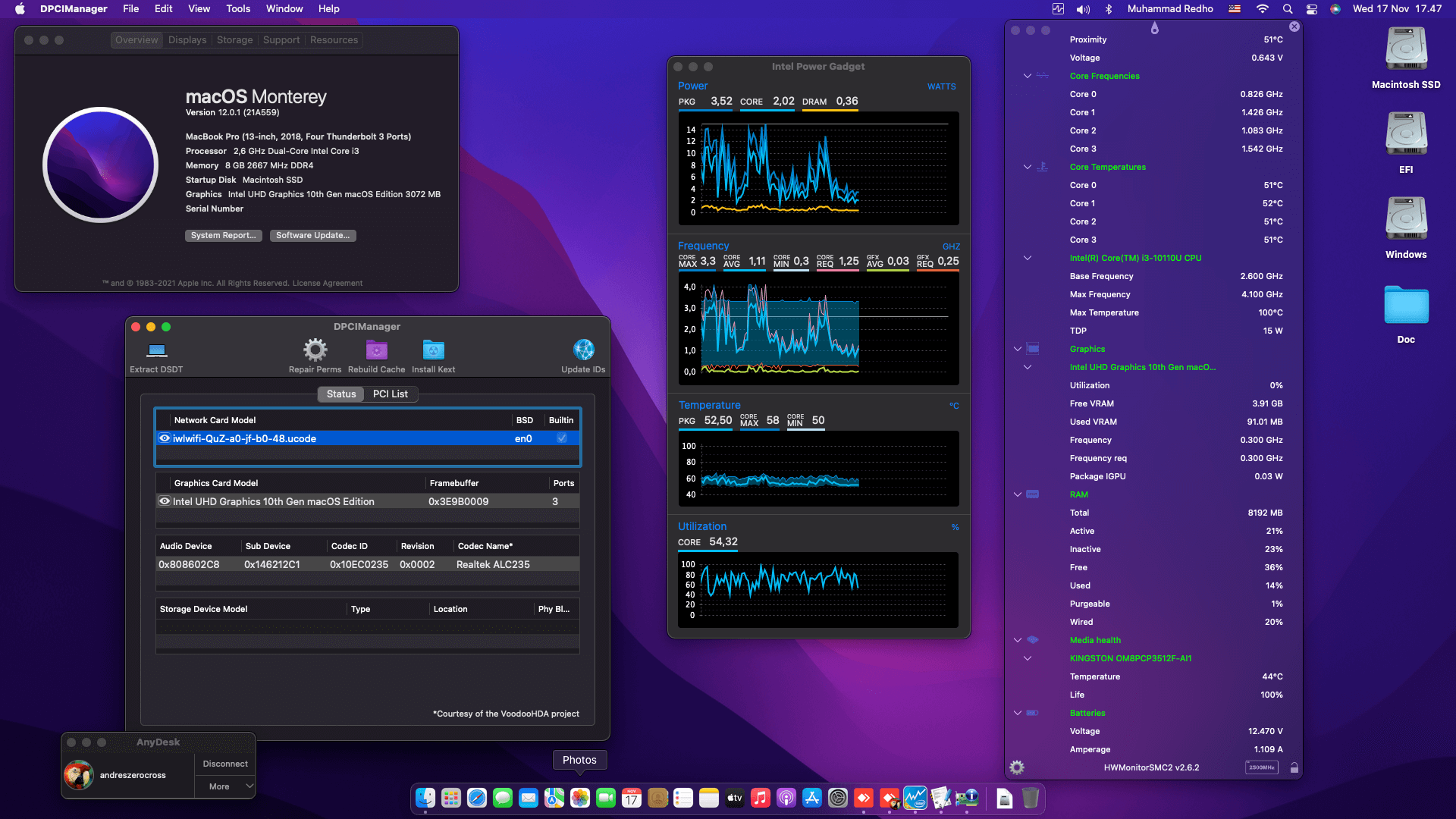Collapse the RAM section
The image size is (1456, 819).
tap(1018, 494)
